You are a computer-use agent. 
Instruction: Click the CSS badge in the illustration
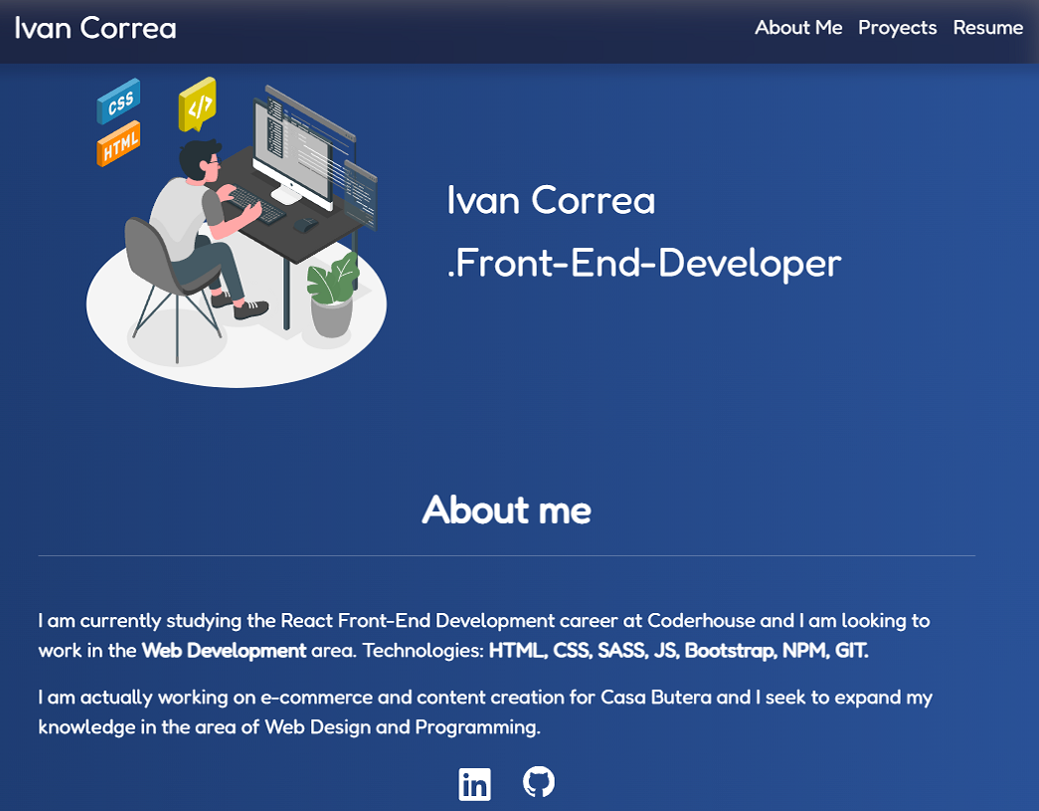click(118, 103)
